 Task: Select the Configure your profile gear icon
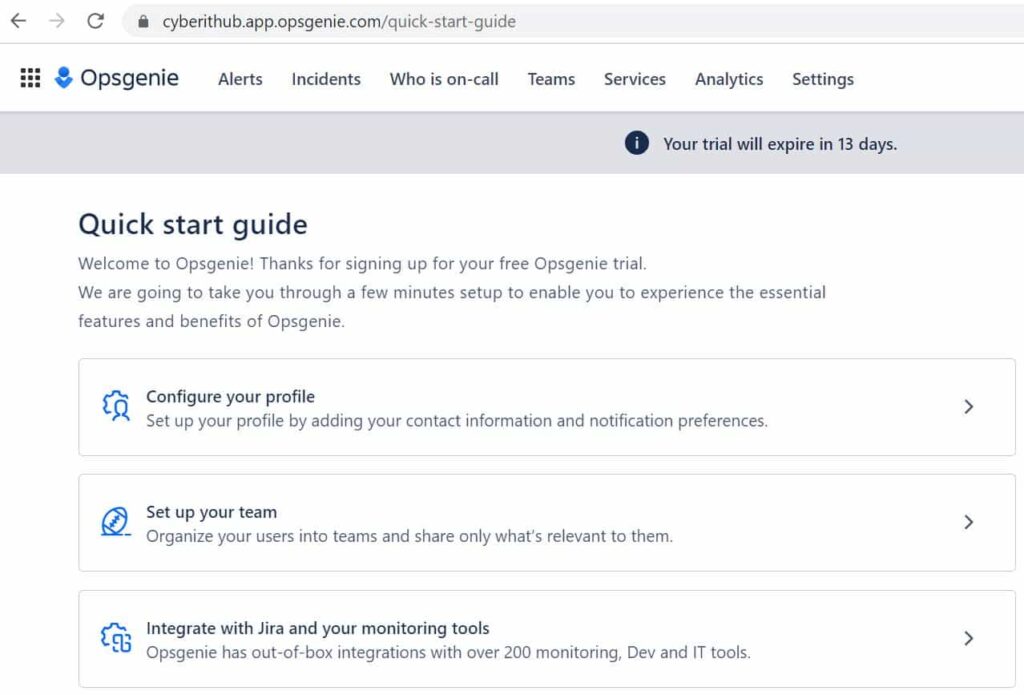[115, 406]
